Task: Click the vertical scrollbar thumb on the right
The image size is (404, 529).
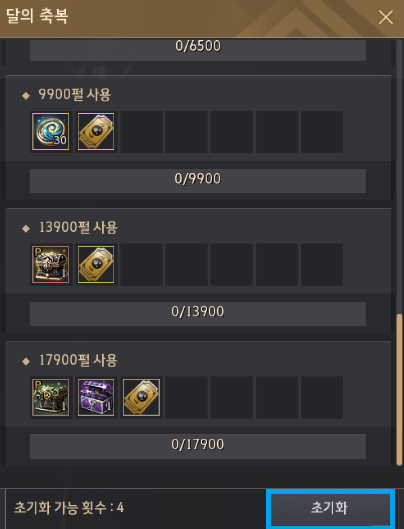Action: tap(399, 390)
